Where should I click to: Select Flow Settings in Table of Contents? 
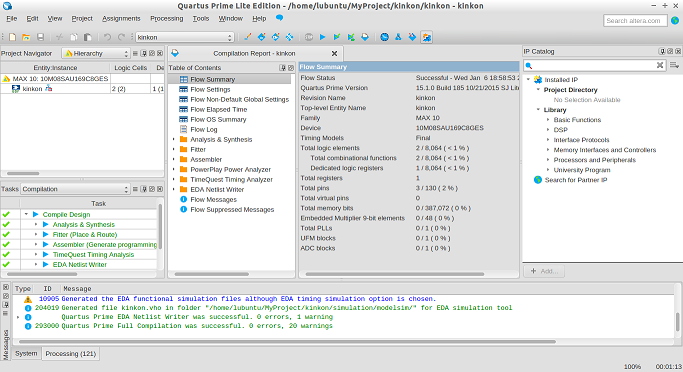coord(210,89)
